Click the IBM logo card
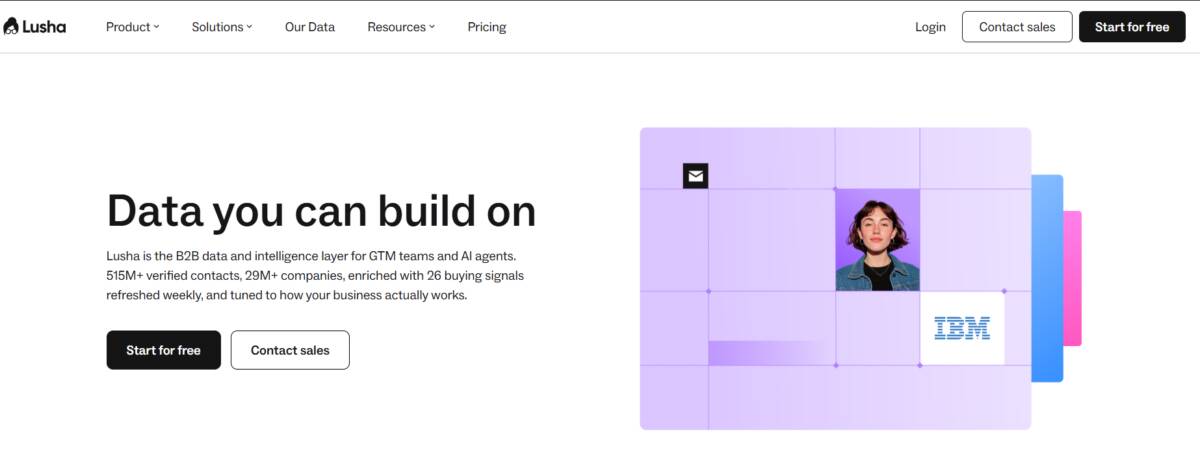 [962, 328]
